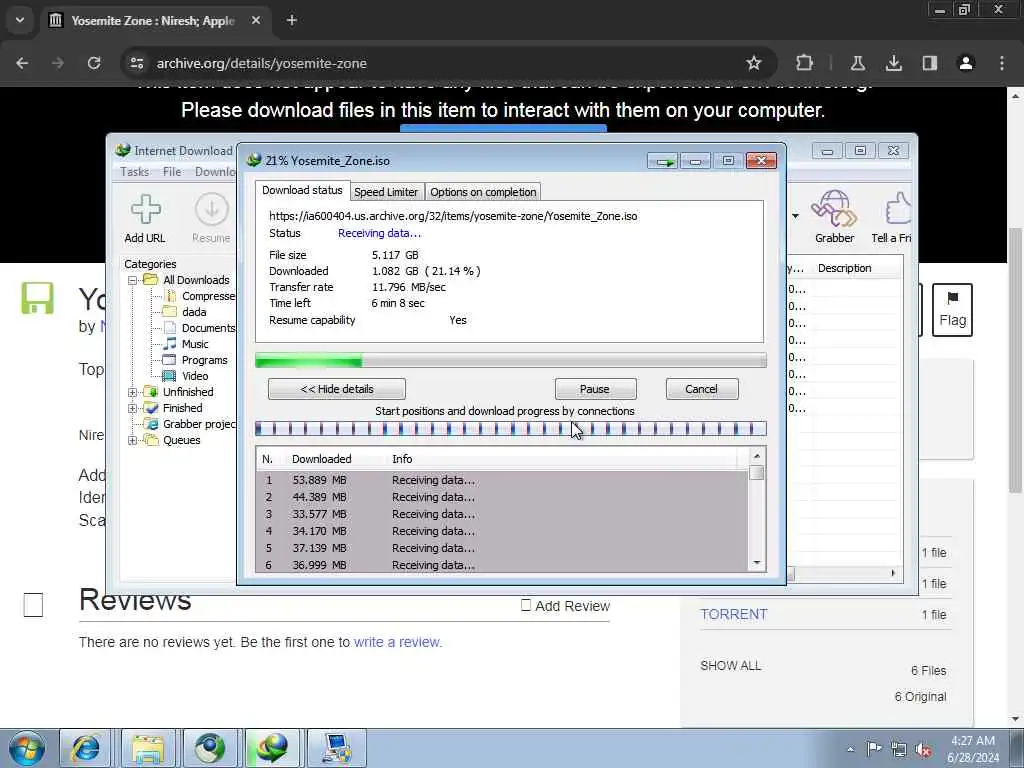
Task: Check the Add Review checkbox
Action: [526, 605]
